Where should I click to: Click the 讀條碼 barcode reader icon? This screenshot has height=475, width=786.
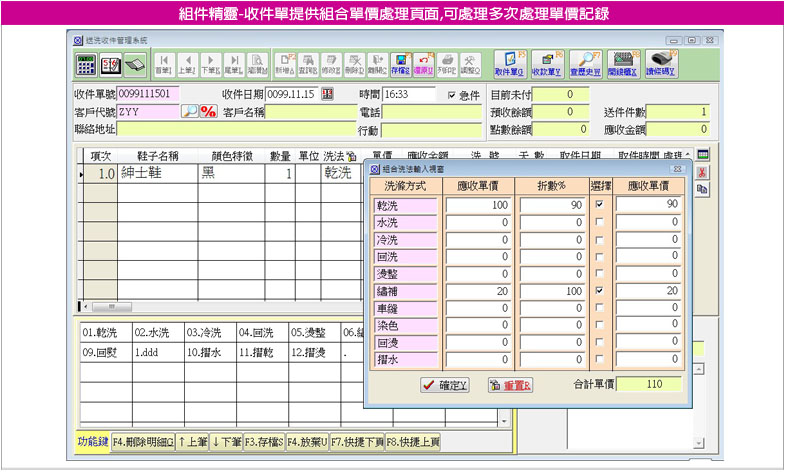[661, 63]
